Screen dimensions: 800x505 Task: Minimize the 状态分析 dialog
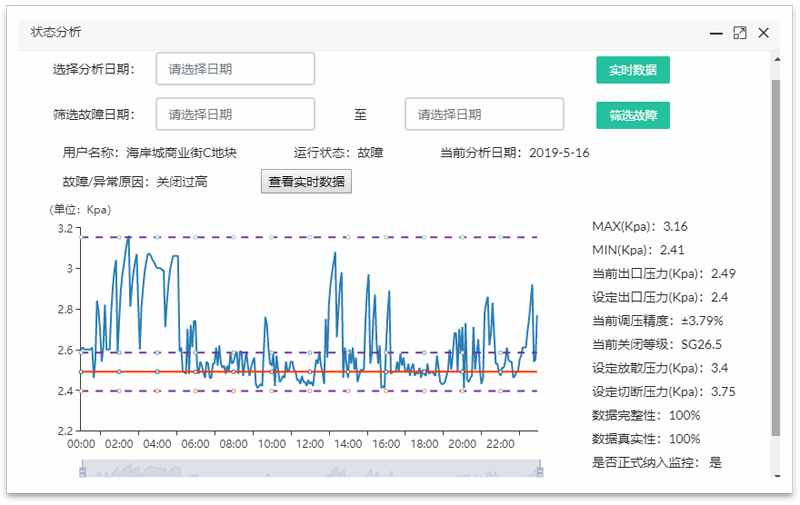716,33
